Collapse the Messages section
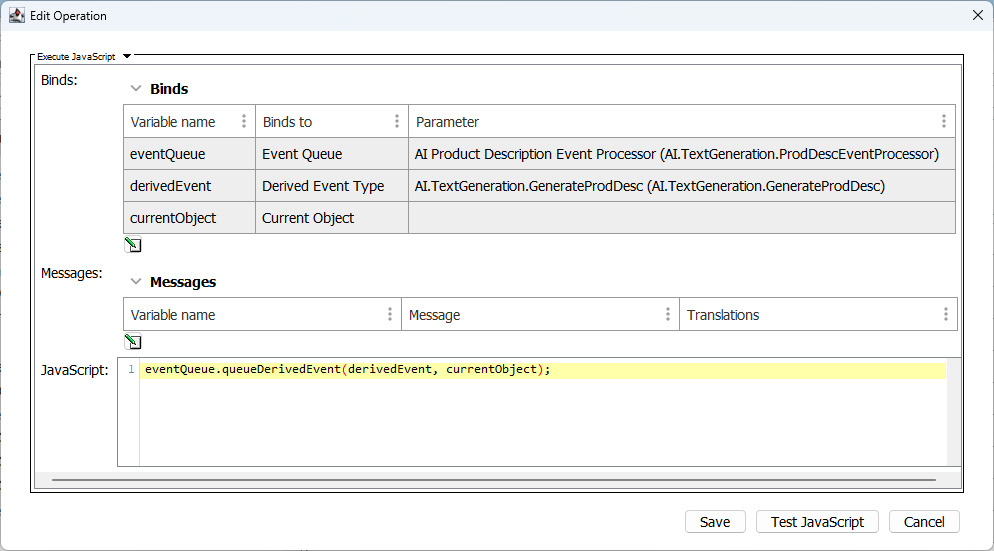The image size is (994, 551). tap(136, 282)
